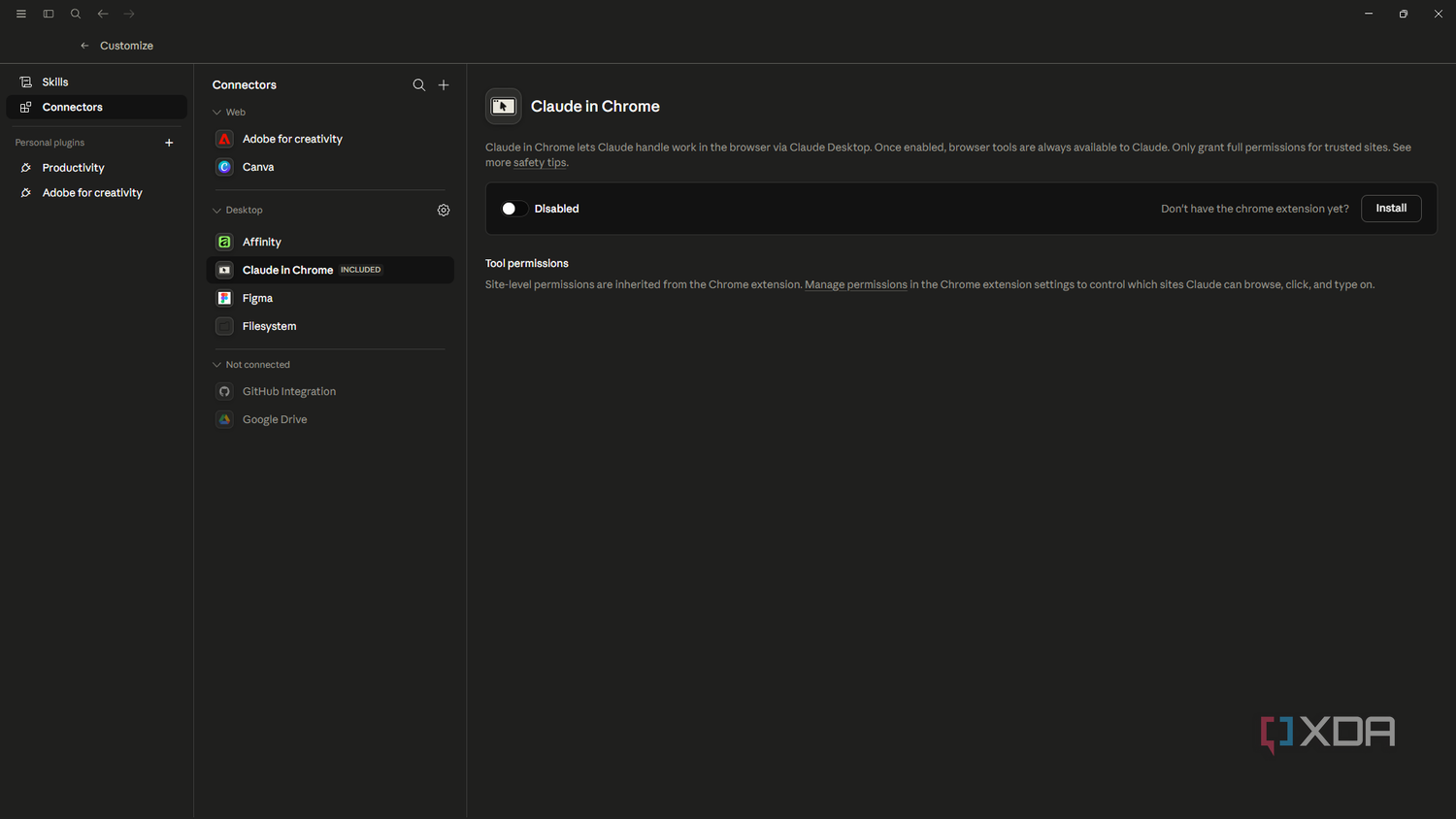Click the Disabled status label

point(556,209)
